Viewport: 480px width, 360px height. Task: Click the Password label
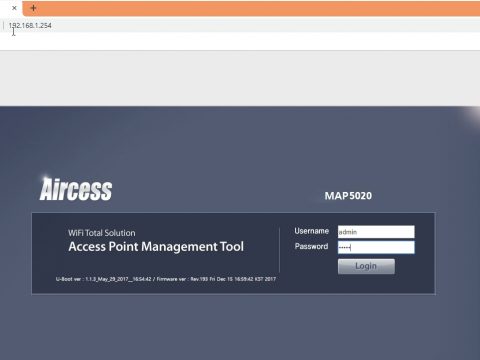click(311, 246)
